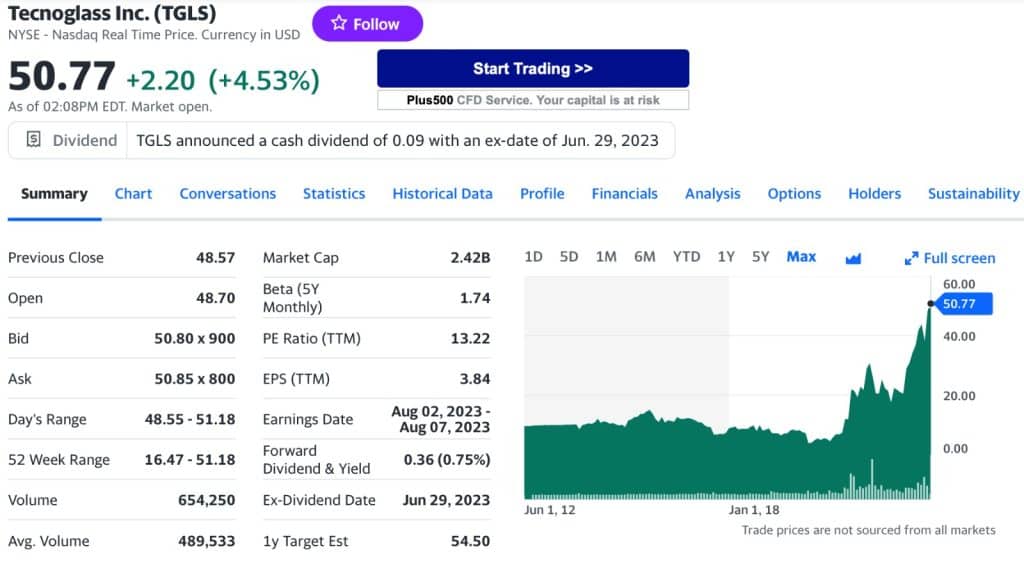Select the 1D chart range
The height and width of the screenshot is (568, 1024).
(533, 257)
